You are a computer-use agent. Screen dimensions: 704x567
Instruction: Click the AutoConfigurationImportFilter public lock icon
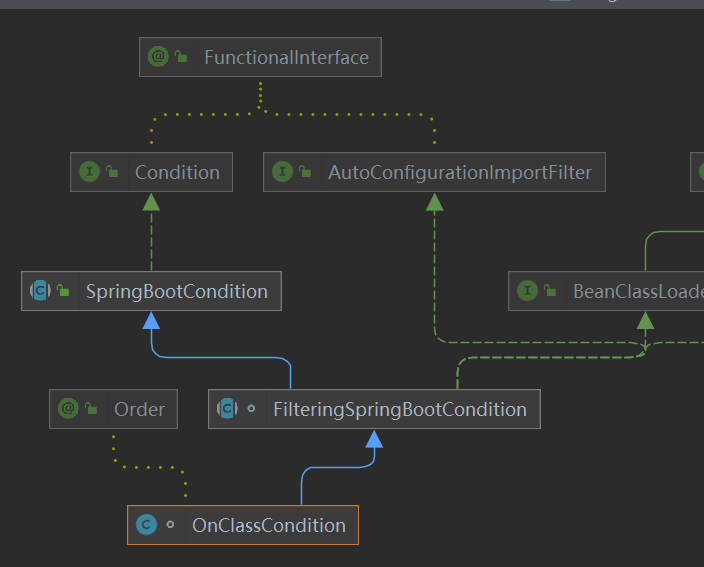pos(305,171)
